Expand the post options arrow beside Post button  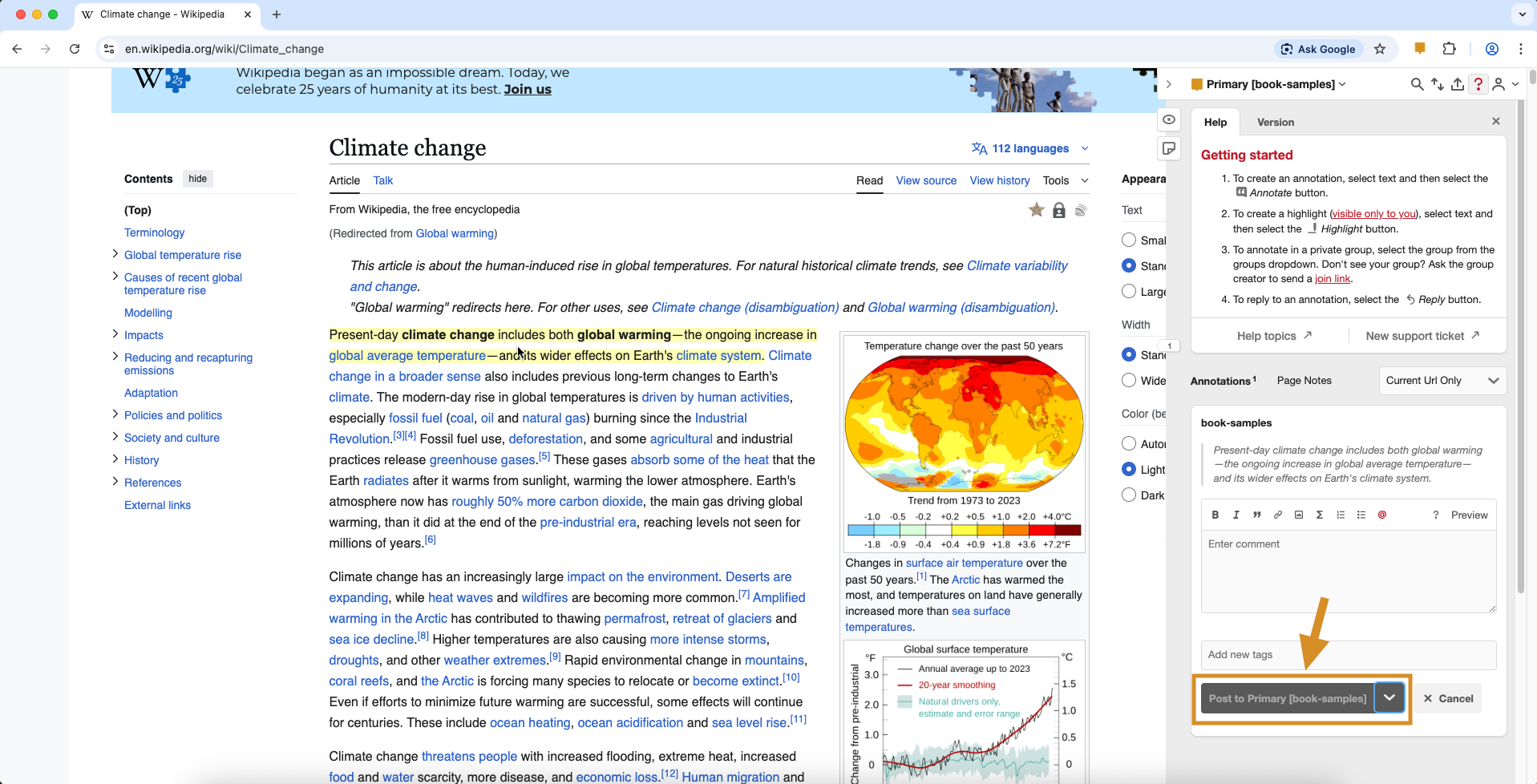coord(1389,698)
